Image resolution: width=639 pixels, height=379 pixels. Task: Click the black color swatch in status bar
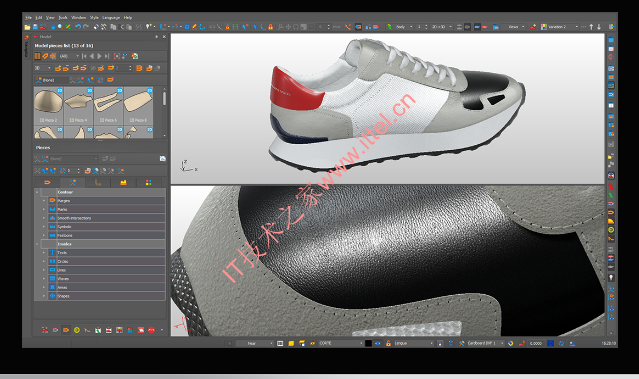tap(368, 344)
